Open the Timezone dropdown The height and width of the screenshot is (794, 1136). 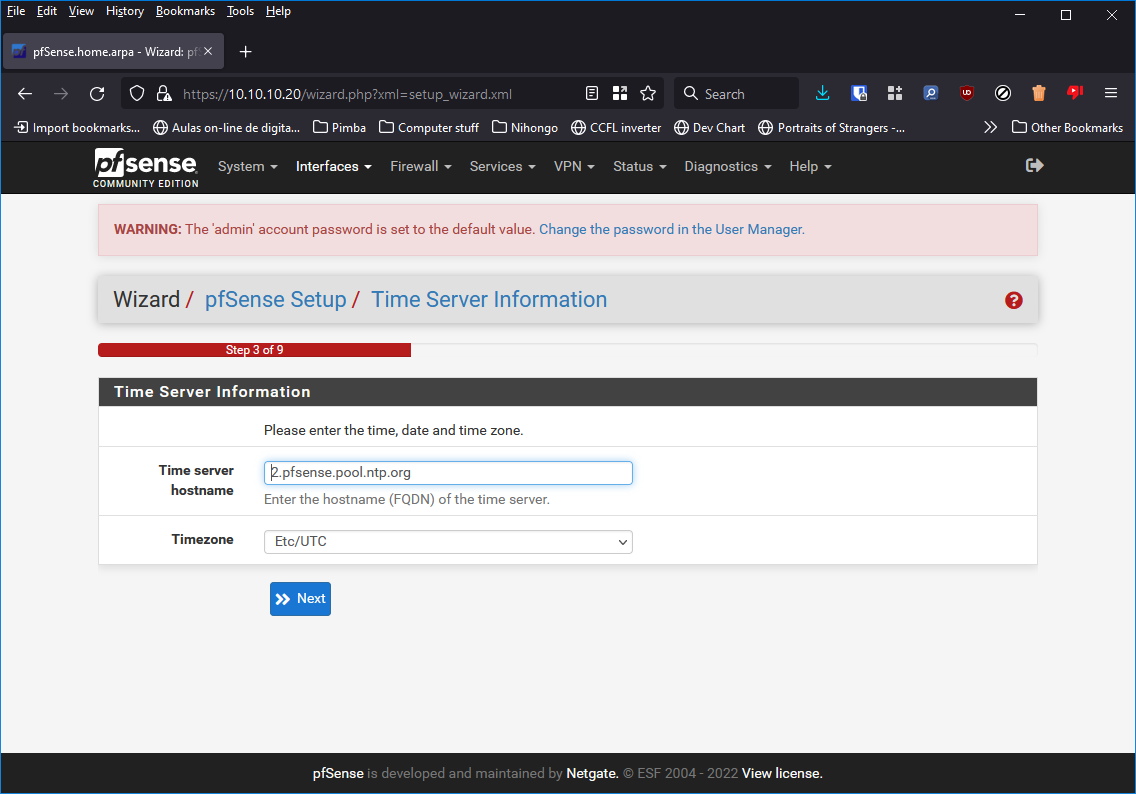tap(447, 541)
